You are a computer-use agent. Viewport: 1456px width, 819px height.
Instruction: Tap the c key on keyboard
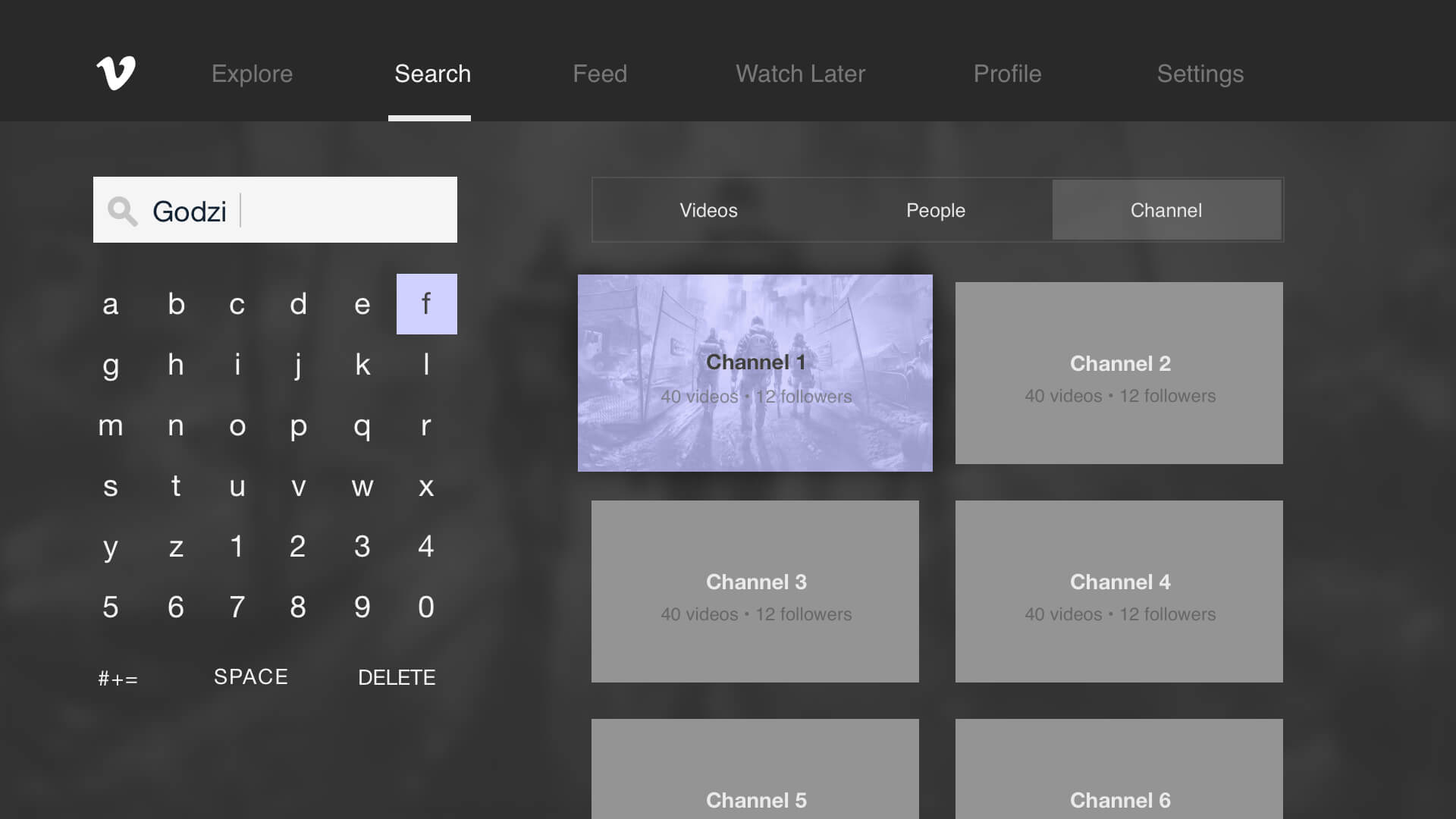click(x=237, y=304)
